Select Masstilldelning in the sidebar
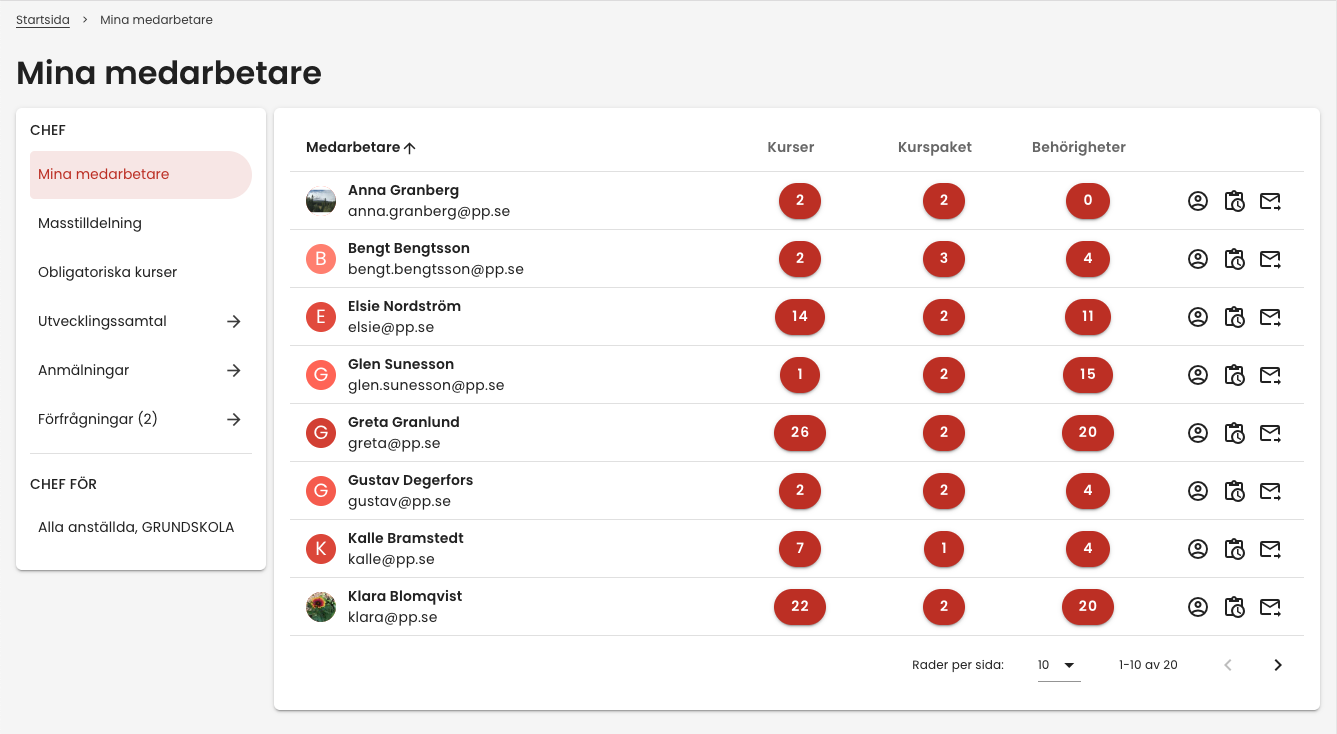Screen dimensions: 1337x734 point(90,223)
